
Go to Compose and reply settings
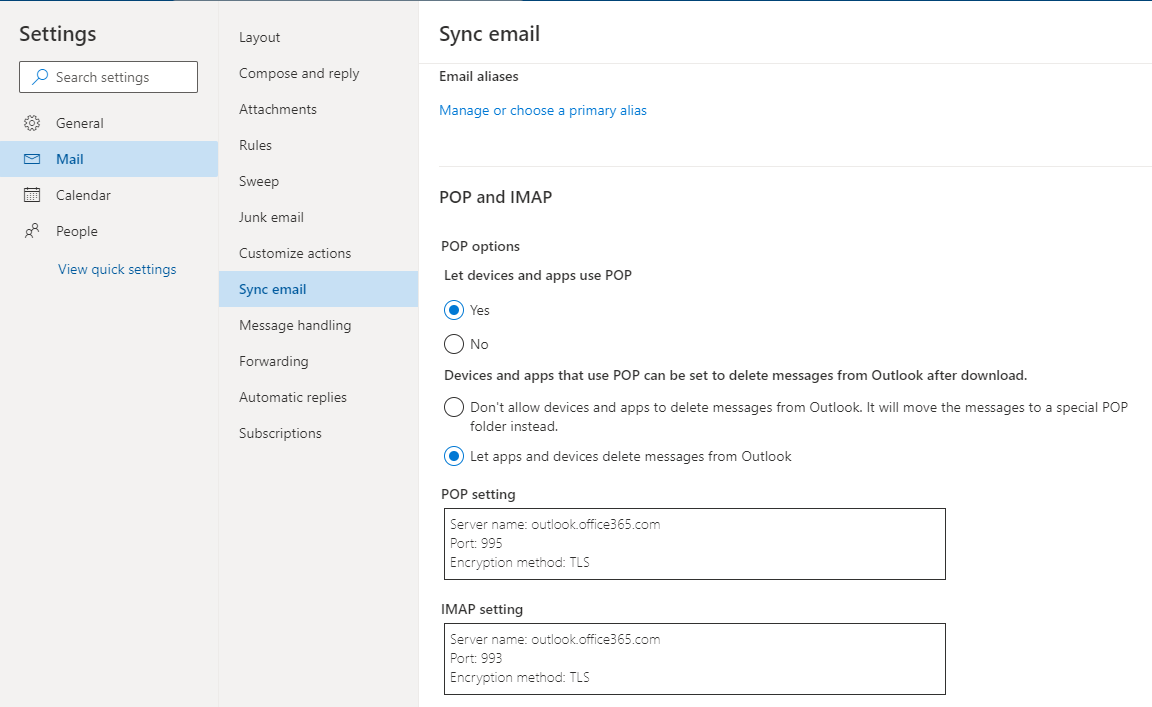pos(299,73)
